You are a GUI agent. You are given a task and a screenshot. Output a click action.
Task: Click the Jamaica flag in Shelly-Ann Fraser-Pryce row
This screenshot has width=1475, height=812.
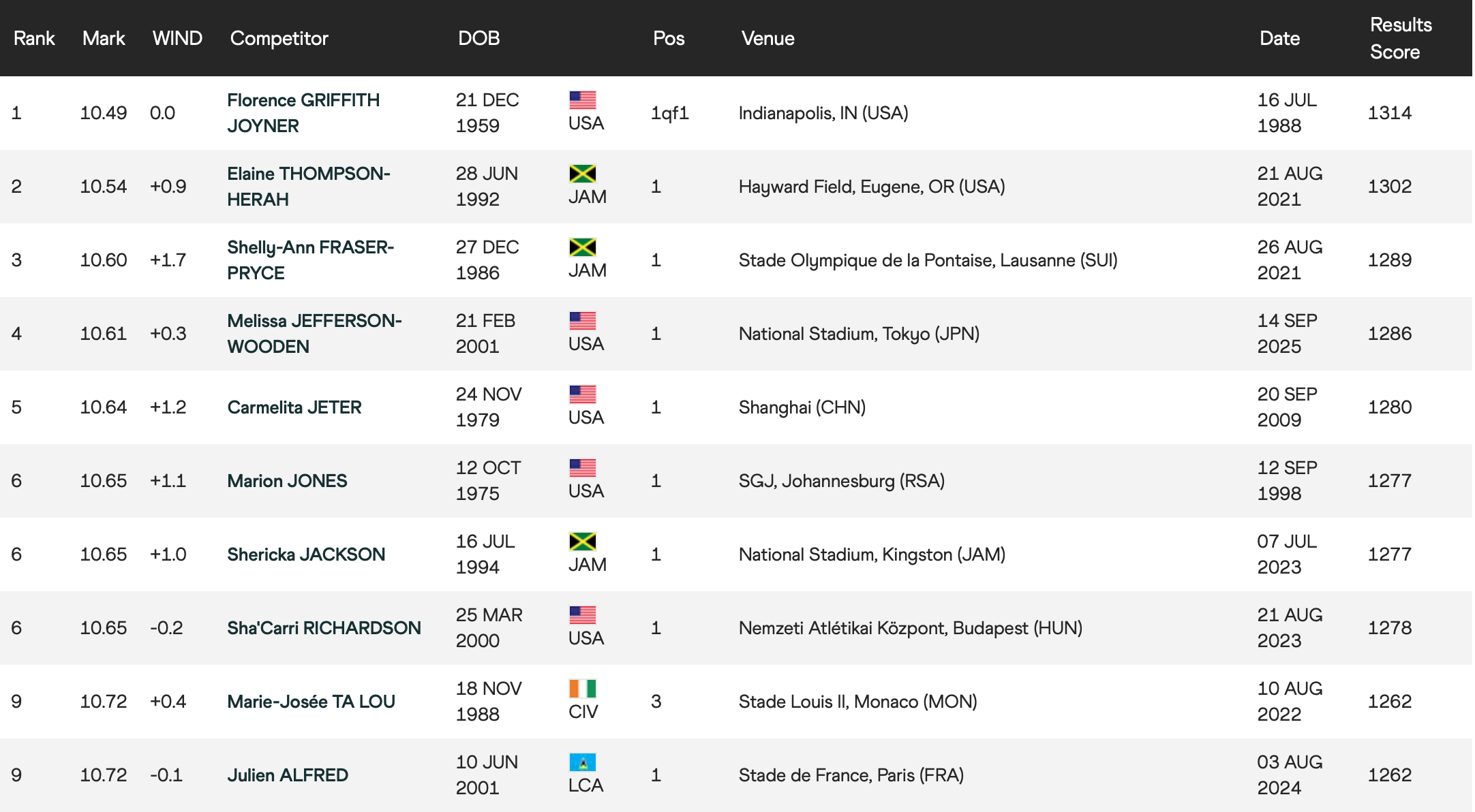coord(582,247)
